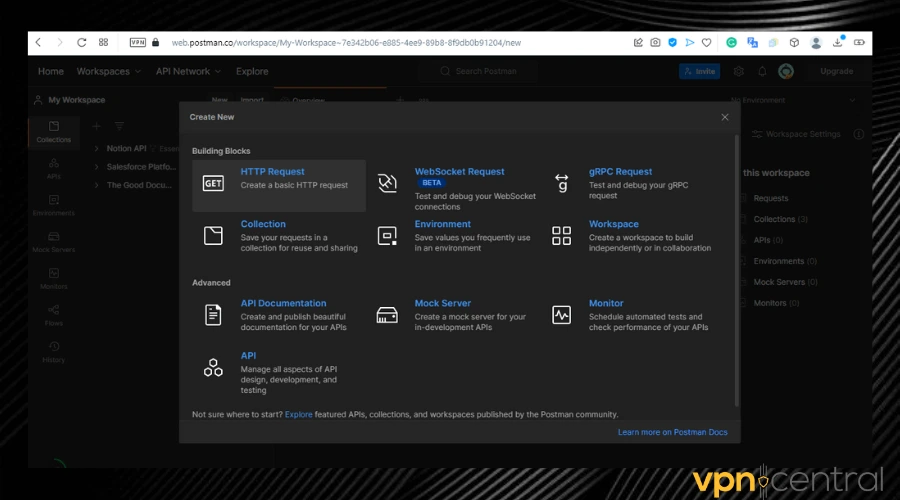Open APIs in left sidebar
This screenshot has height=500, width=900.
(x=53, y=169)
